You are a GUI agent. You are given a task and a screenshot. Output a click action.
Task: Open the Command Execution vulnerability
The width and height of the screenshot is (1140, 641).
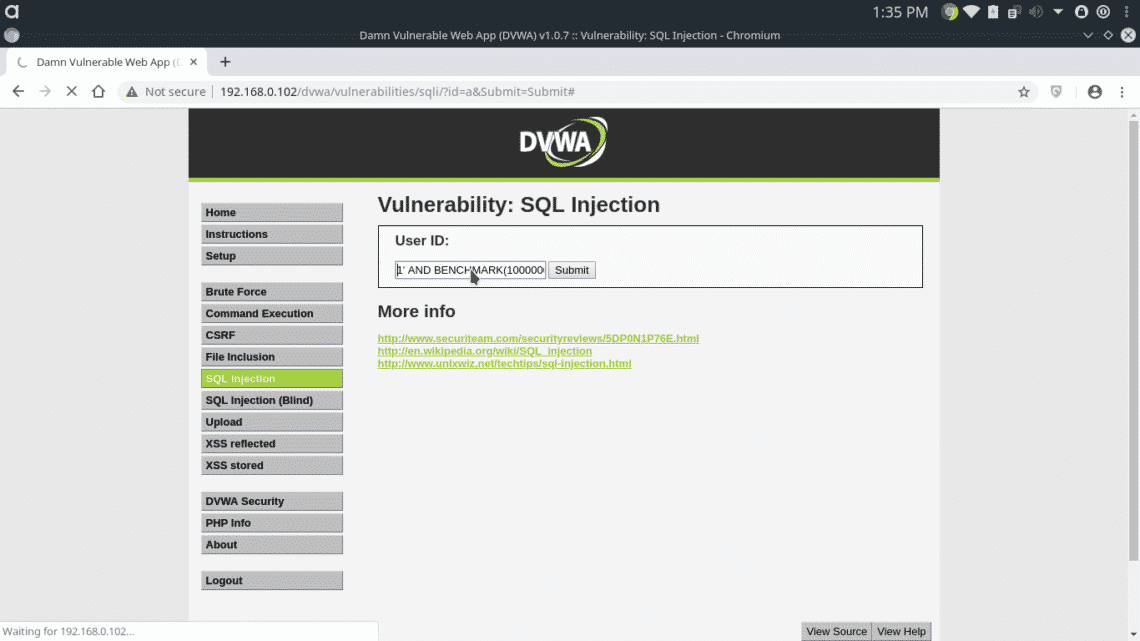coord(272,313)
